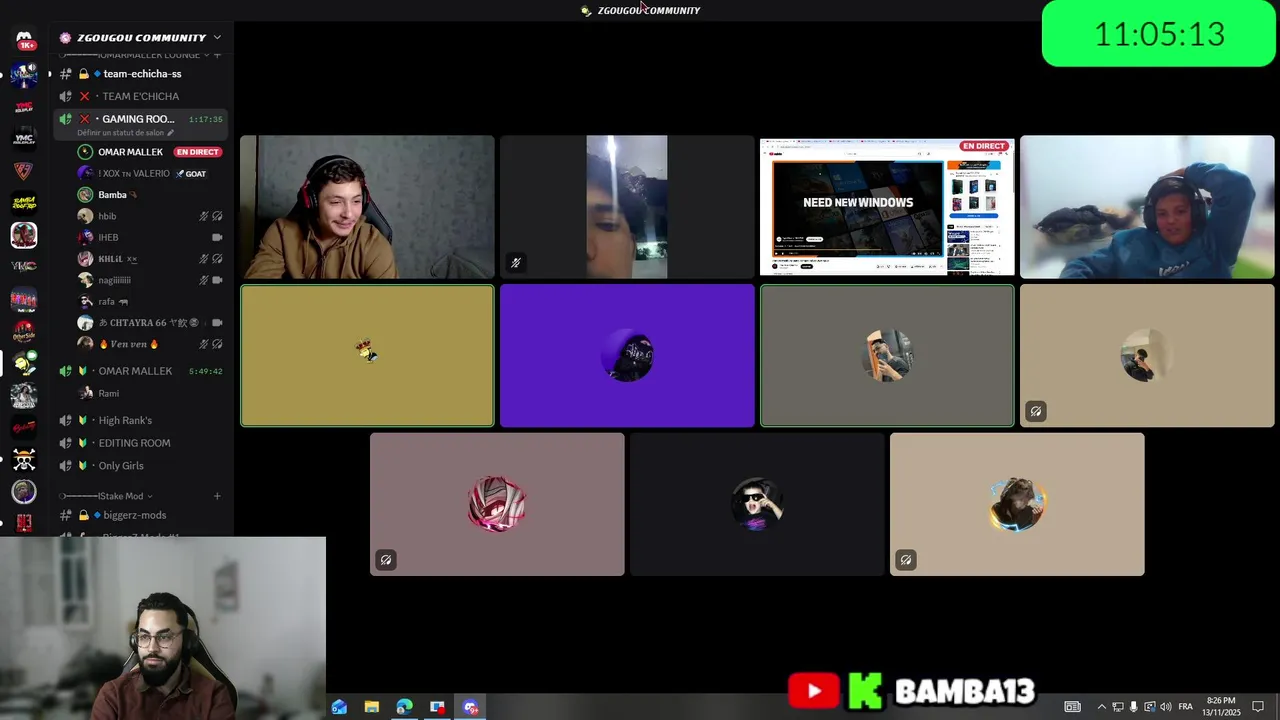The height and width of the screenshot is (720, 1280).
Task: Focus webcam tile of boy in blue hoodie
Action: point(1147,207)
